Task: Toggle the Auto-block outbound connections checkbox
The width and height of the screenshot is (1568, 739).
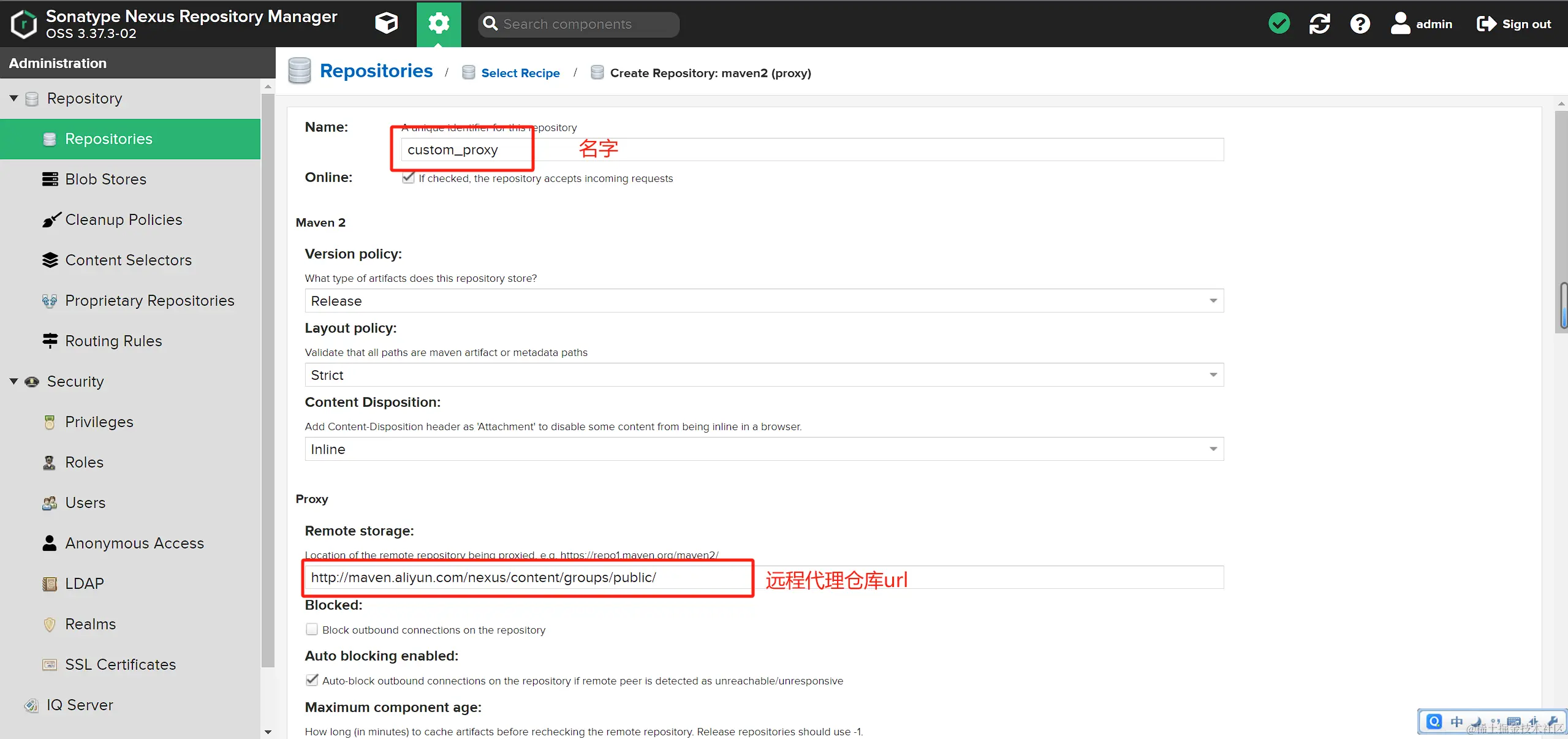Action: (x=312, y=680)
